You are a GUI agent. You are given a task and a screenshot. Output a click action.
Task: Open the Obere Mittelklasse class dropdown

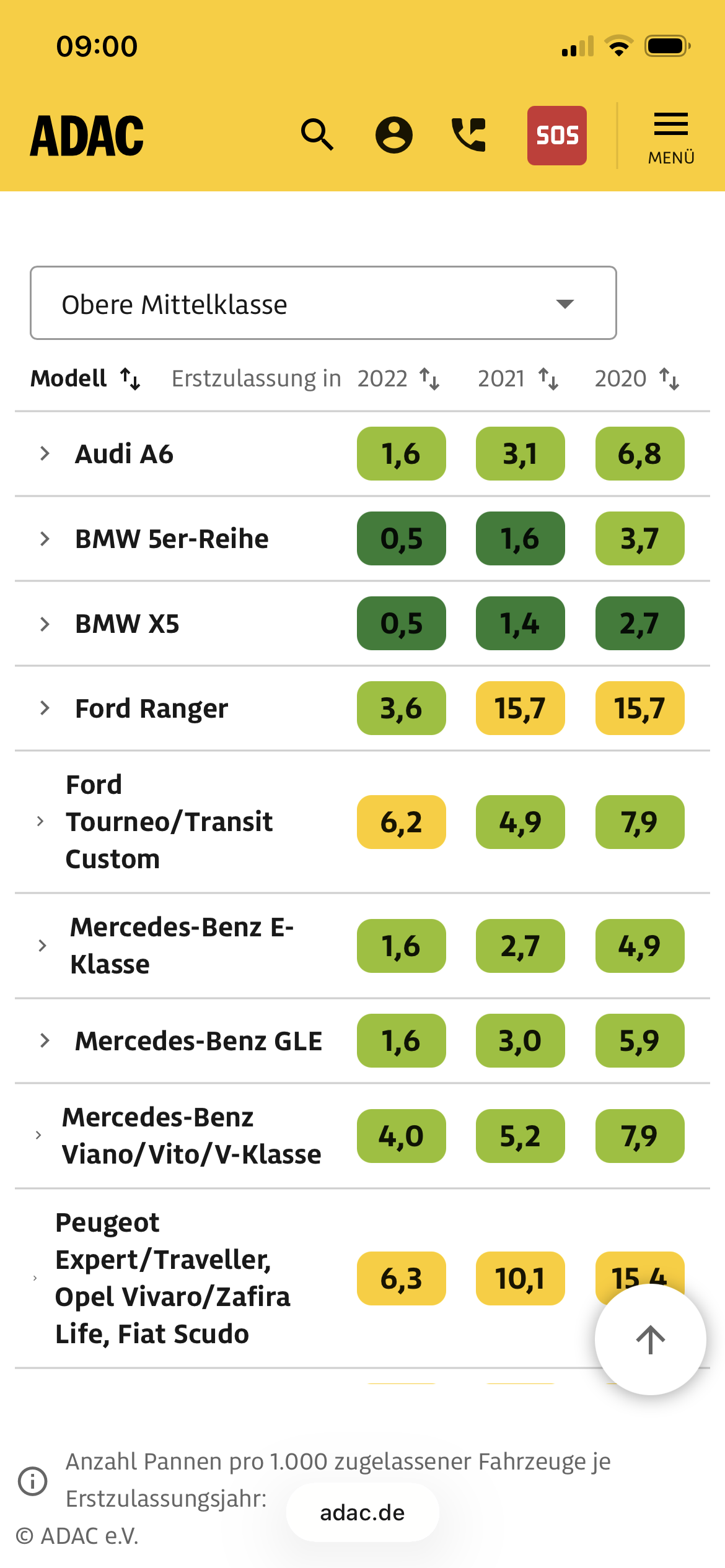click(323, 303)
